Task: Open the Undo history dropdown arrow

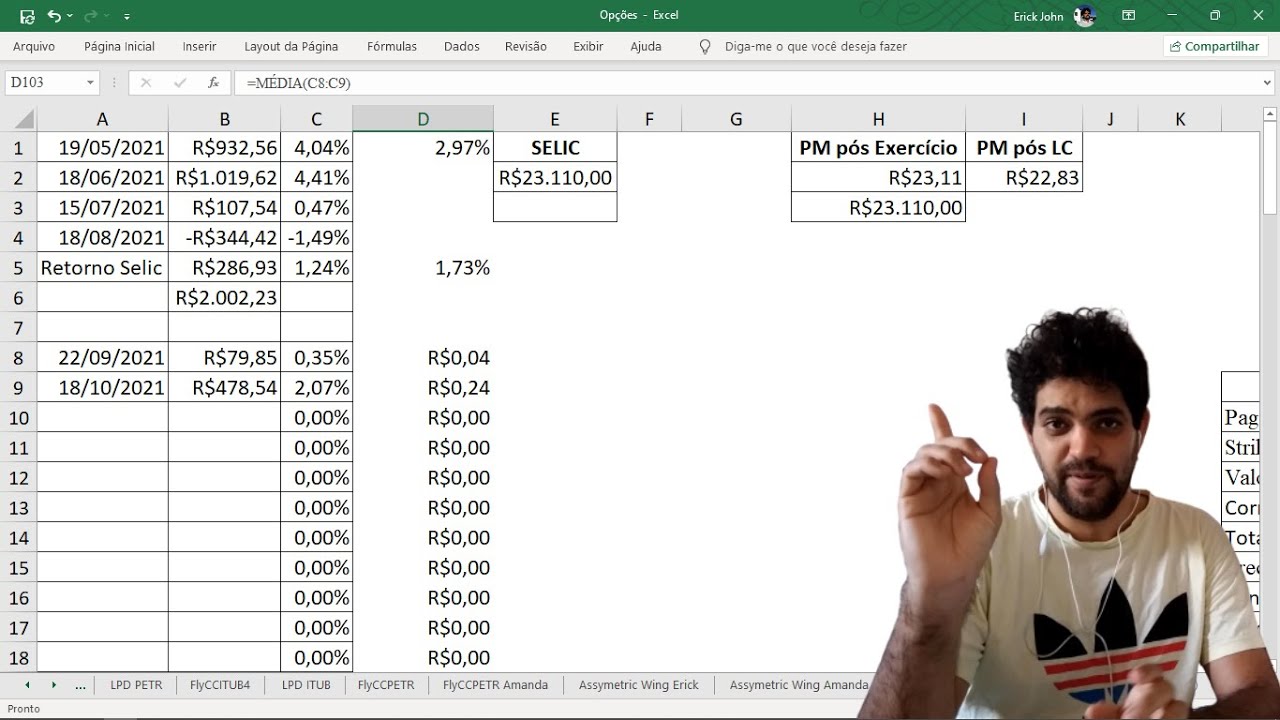Action: click(69, 16)
